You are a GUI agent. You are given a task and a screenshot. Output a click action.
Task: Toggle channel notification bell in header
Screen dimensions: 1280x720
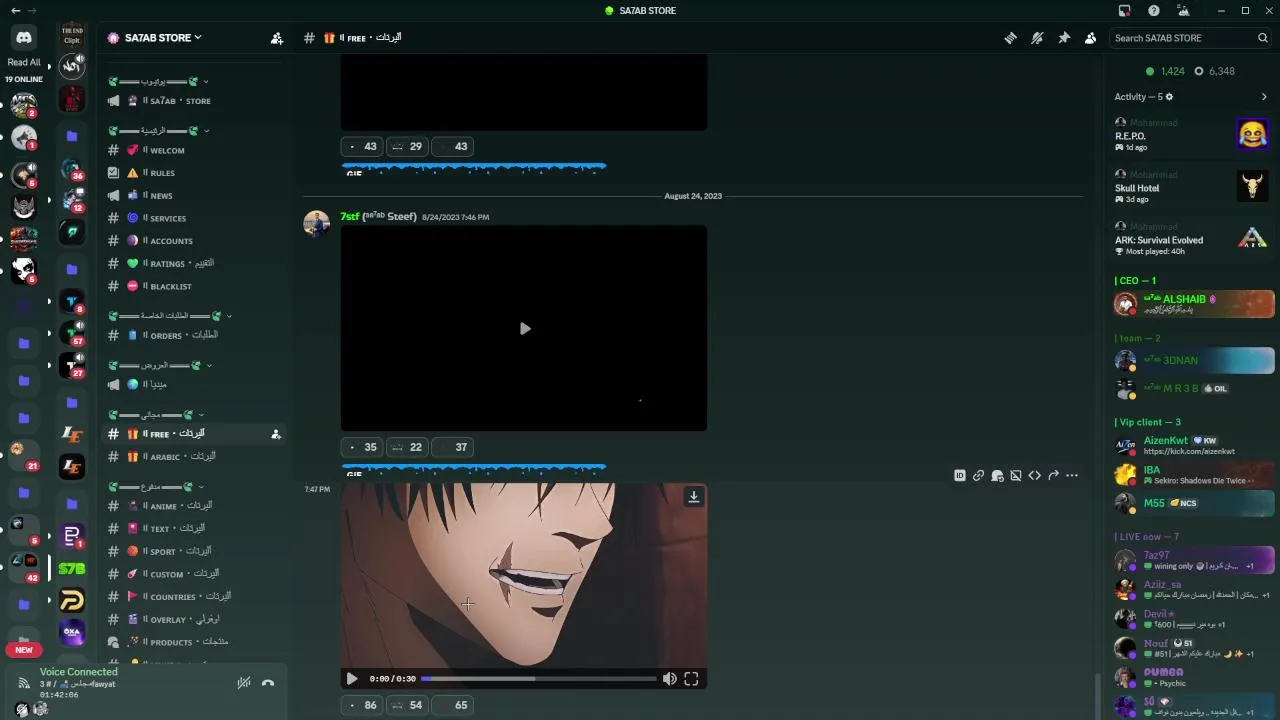tap(1037, 38)
